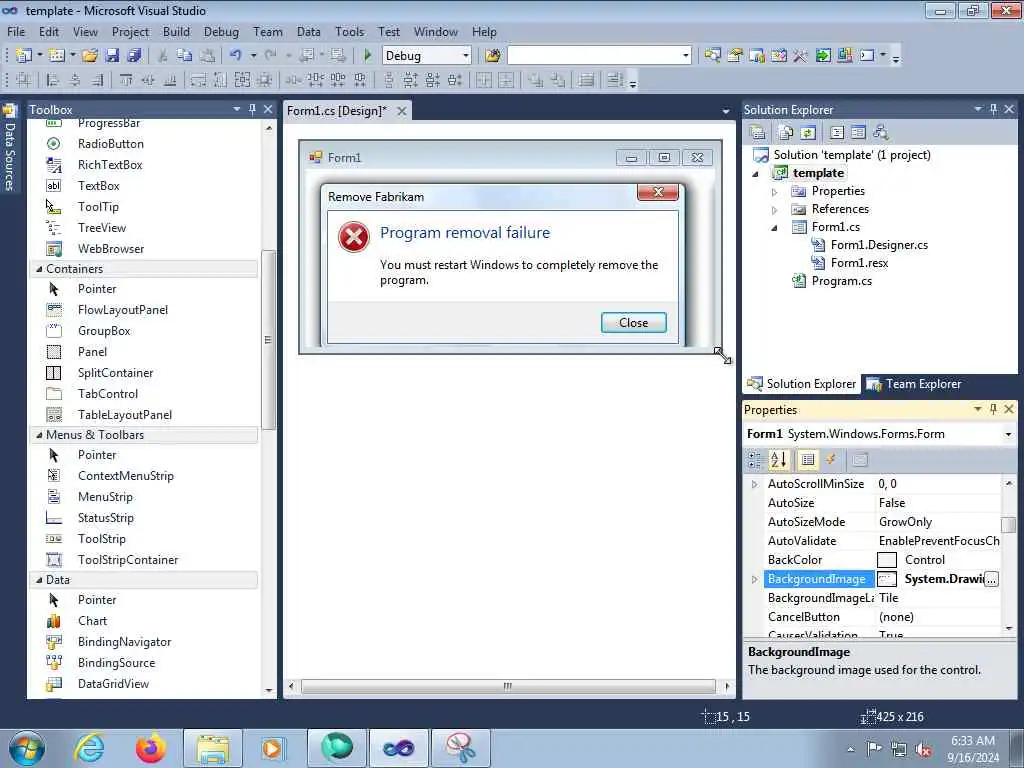1024x768 pixels.
Task: Click BackgroundImage preview swatch
Action: click(886, 579)
